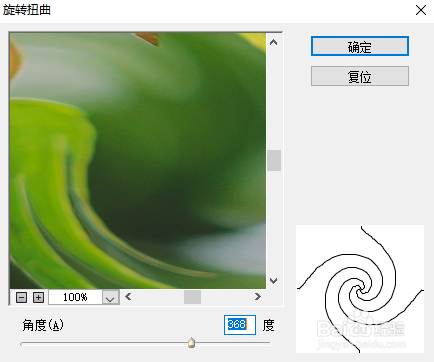The height and width of the screenshot is (362, 434).
Task: Reset settings using the 复位 button
Action: tap(360, 76)
